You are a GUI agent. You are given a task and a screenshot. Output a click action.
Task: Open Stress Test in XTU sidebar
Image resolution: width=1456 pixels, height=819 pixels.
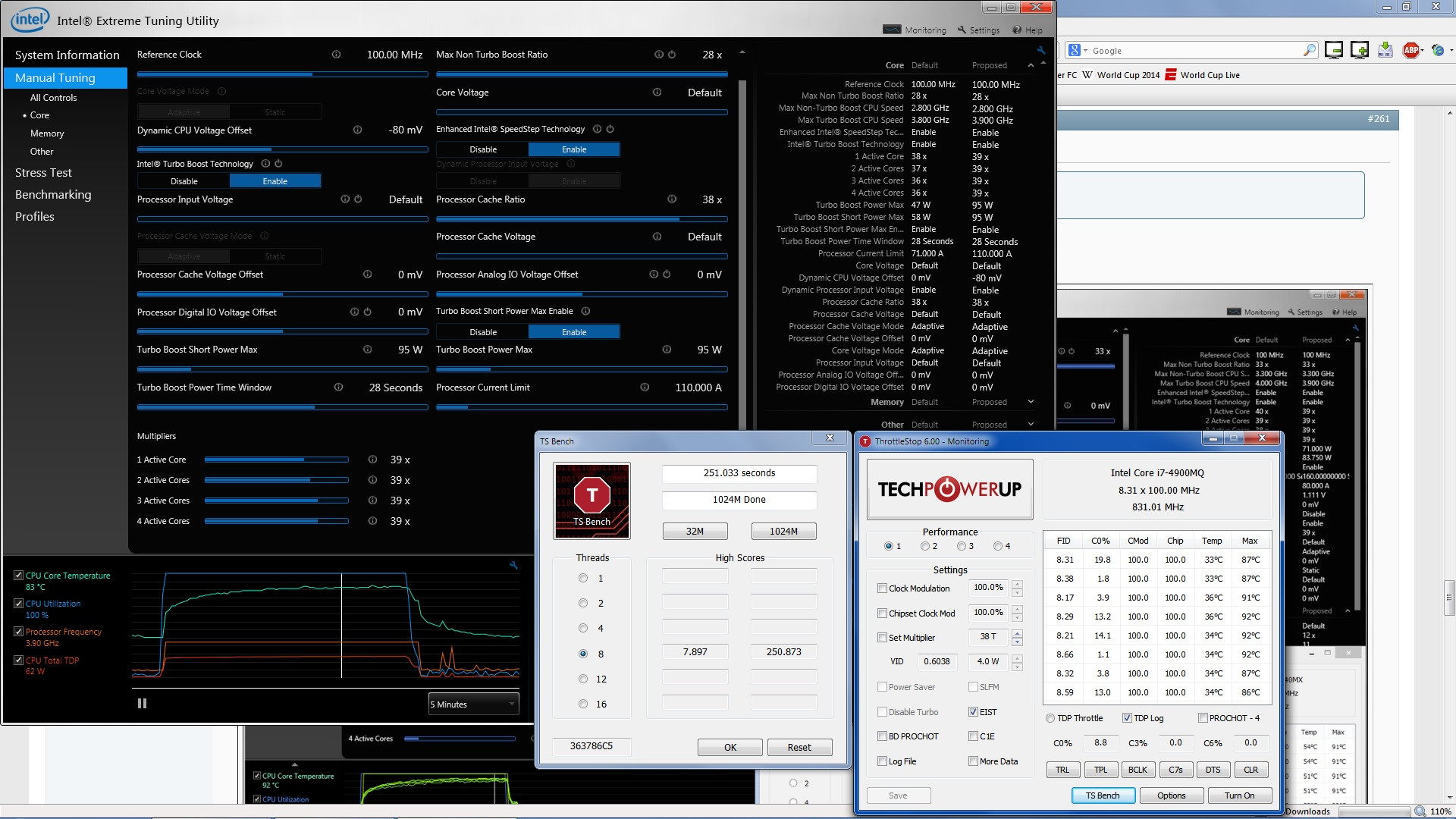(x=43, y=173)
